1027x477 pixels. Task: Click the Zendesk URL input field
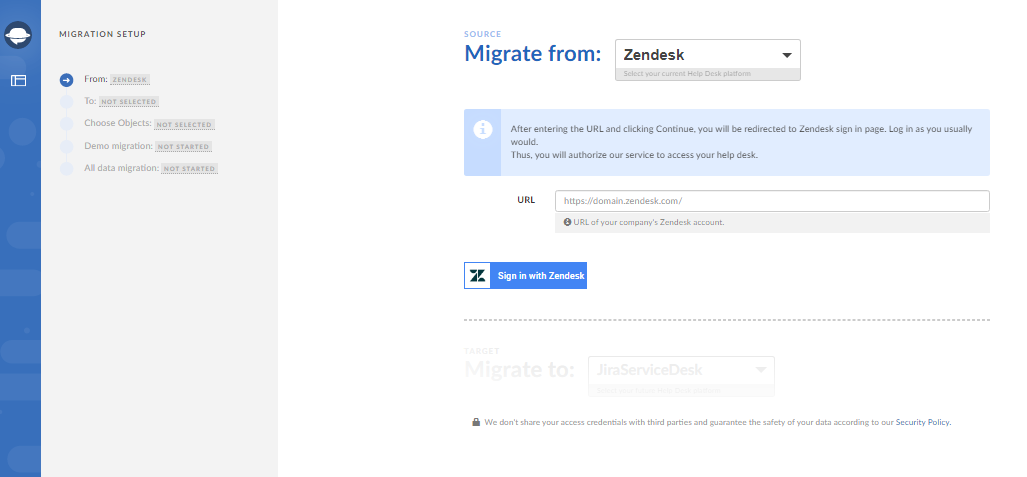771,201
